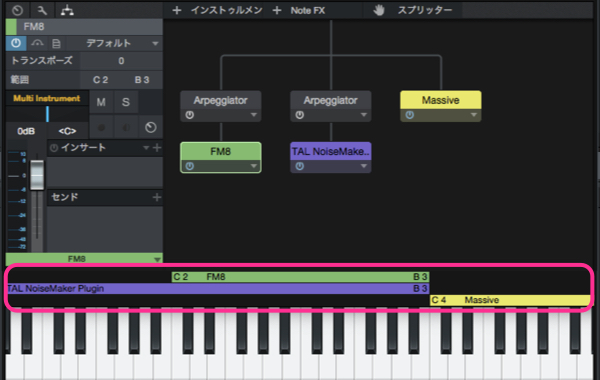Select the green FM8 key range bar
600x380 pixels.
tap(300, 277)
